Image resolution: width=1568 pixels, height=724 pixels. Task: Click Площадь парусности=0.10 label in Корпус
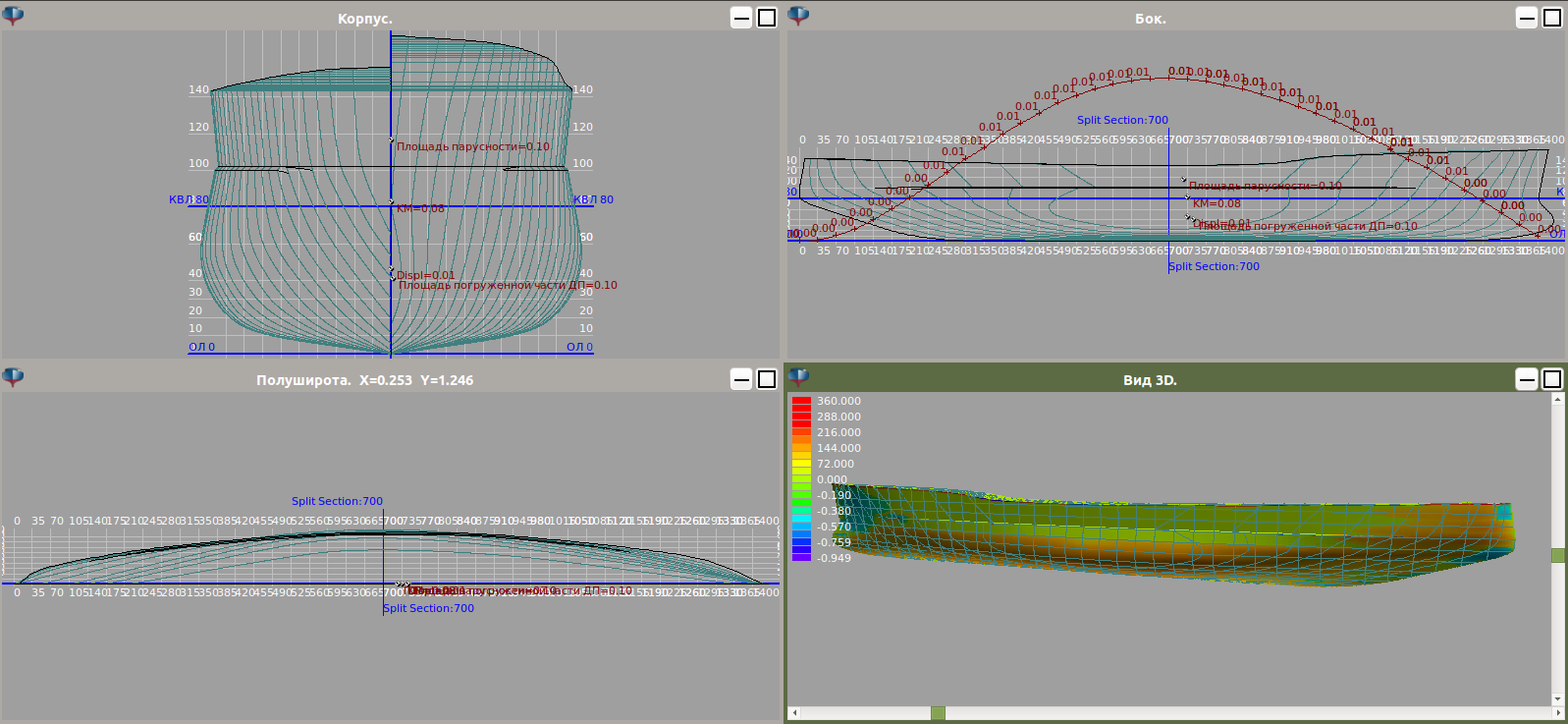[x=473, y=146]
